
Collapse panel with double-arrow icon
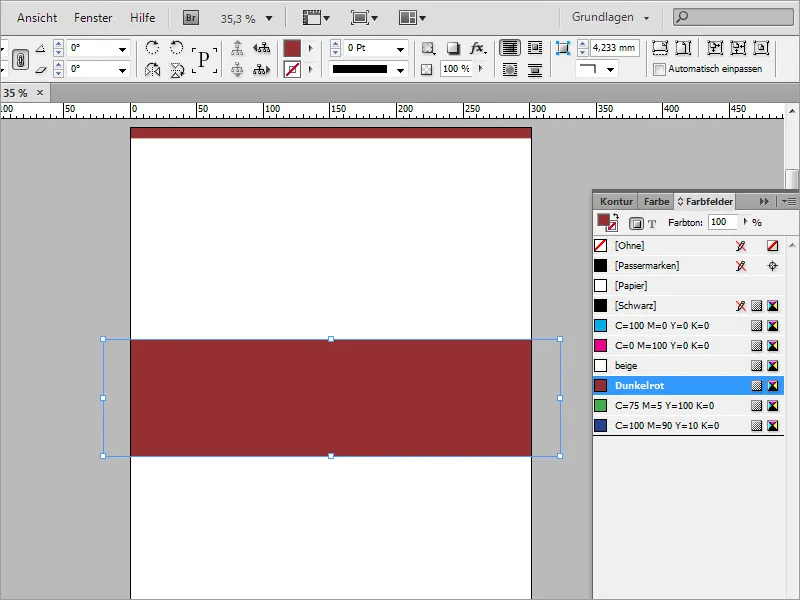(x=764, y=202)
